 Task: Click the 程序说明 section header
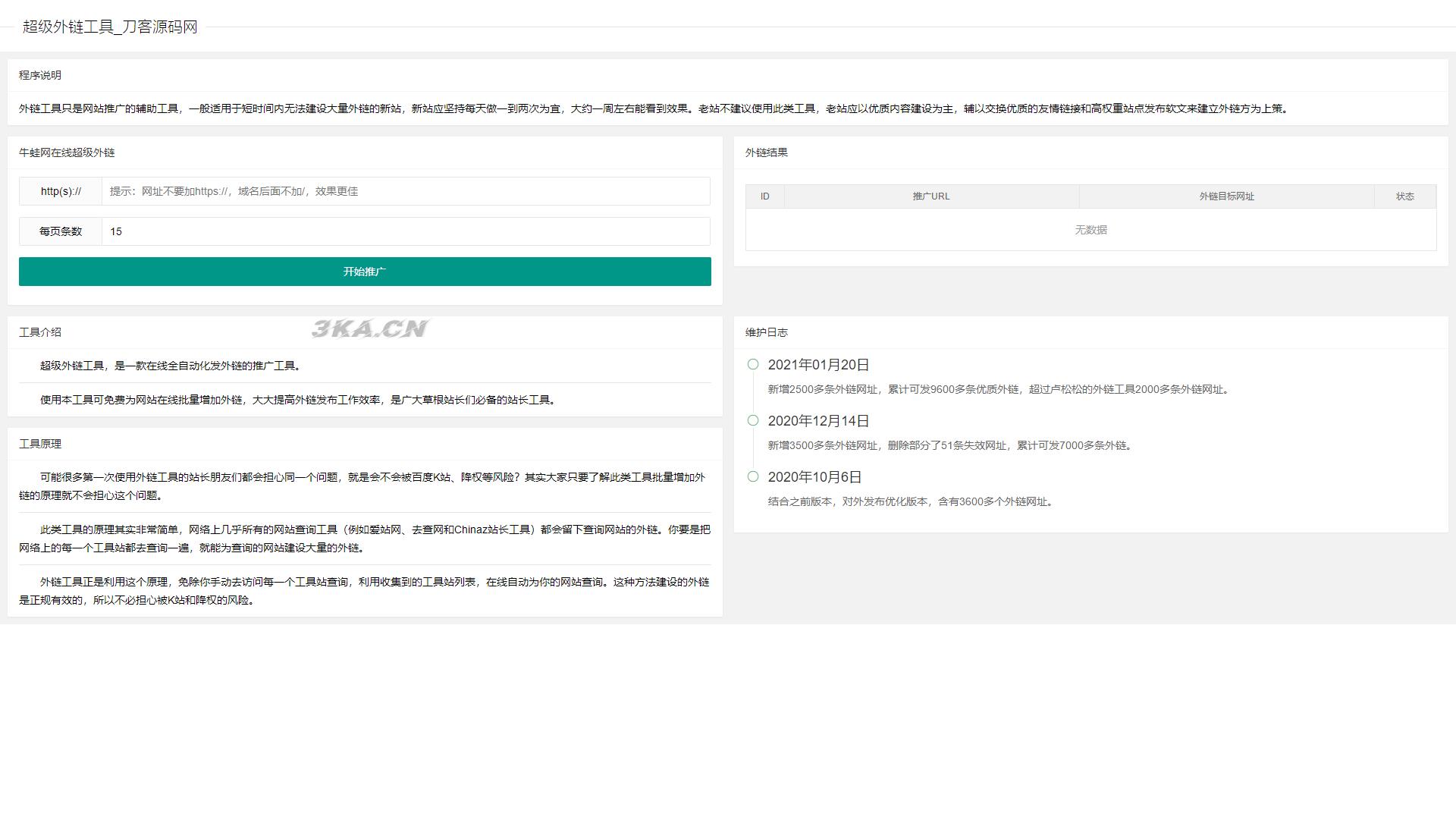coord(39,75)
